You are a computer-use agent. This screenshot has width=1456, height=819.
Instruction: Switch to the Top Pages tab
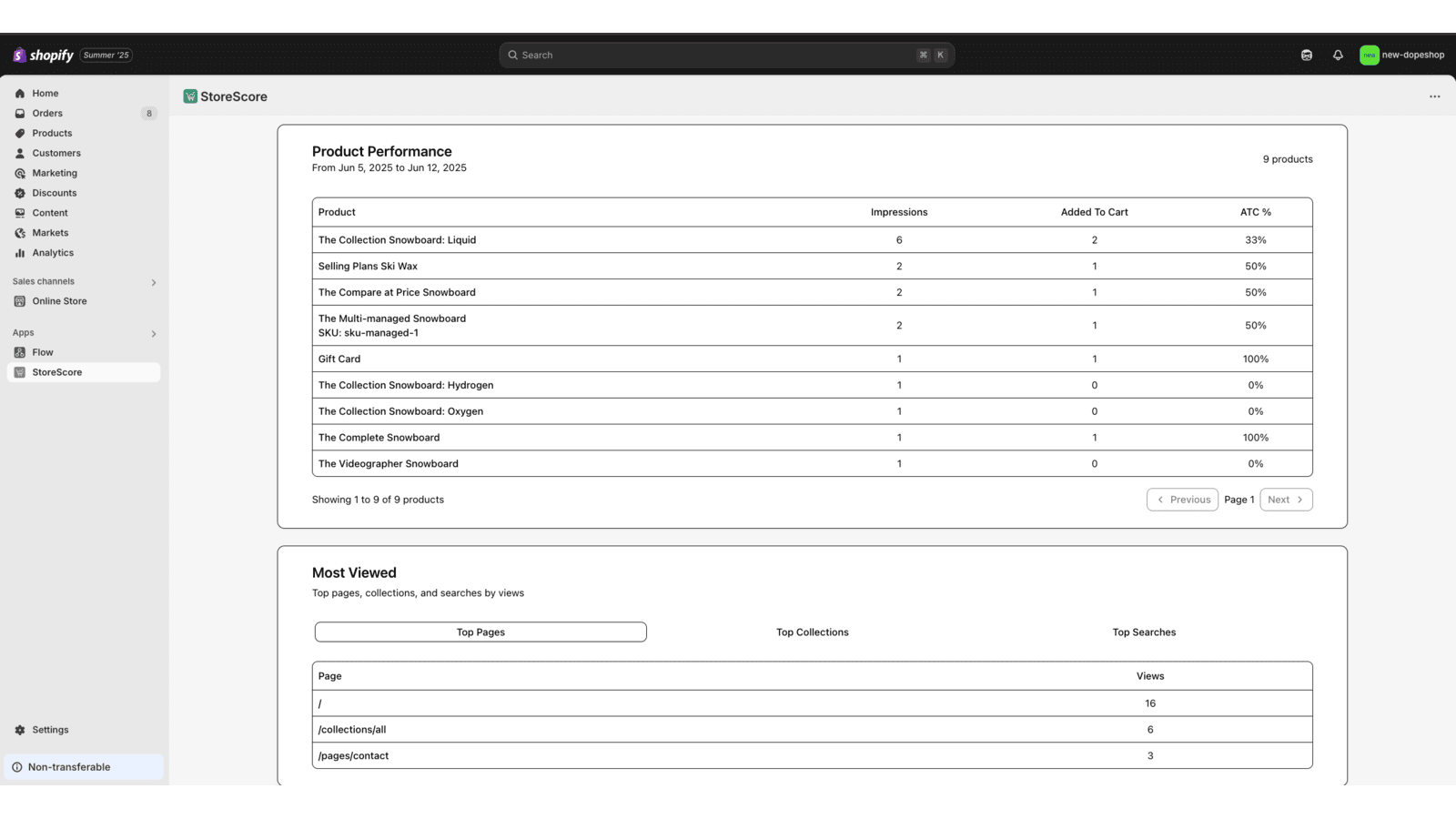click(x=480, y=632)
